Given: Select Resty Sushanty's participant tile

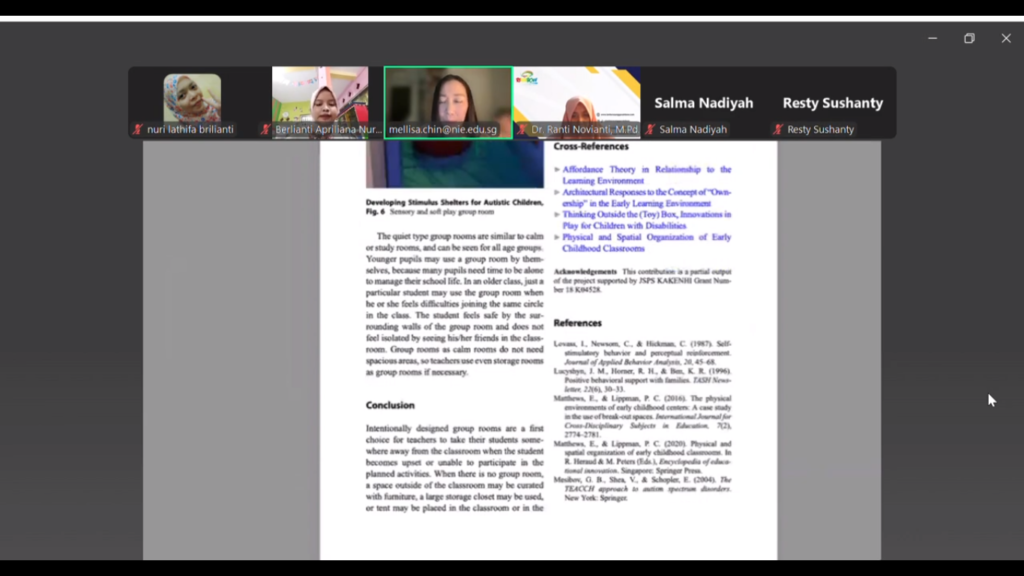Looking at the screenshot, I should coord(832,103).
